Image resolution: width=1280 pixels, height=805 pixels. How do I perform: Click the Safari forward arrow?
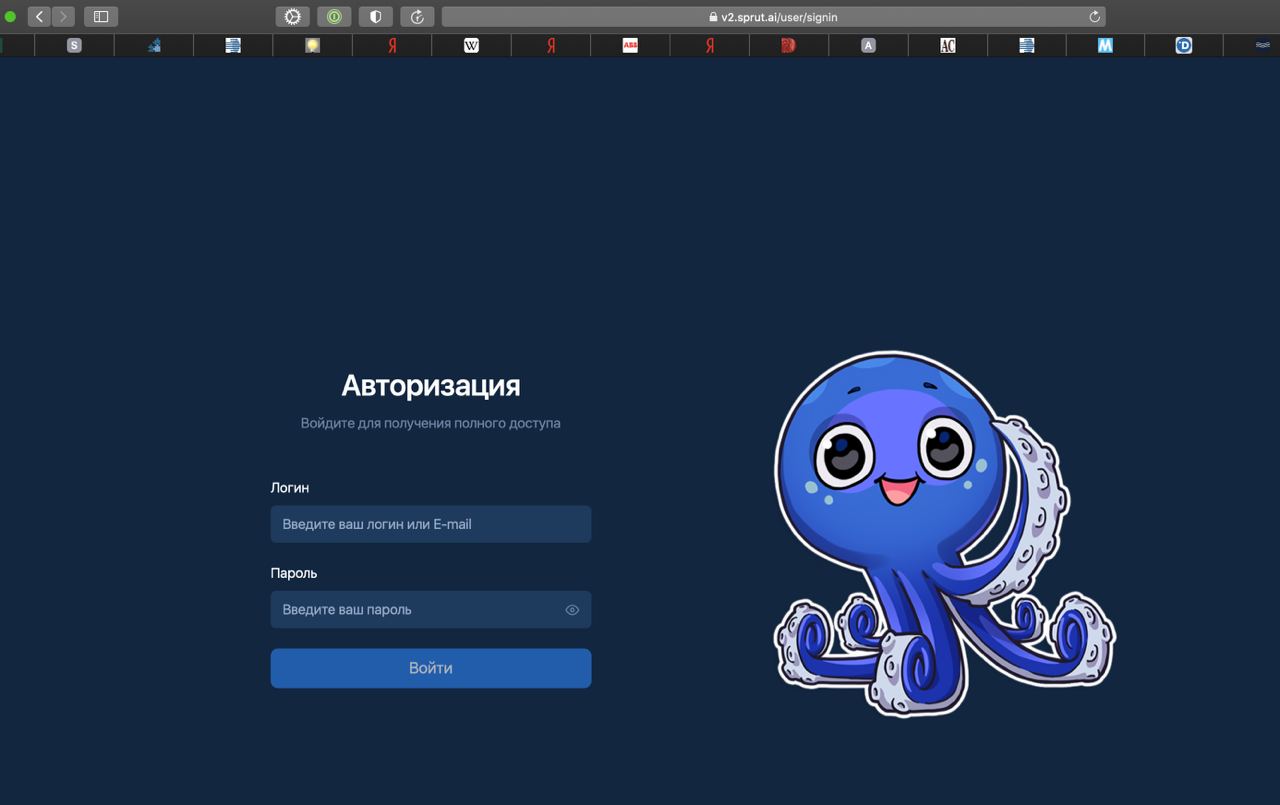click(x=64, y=16)
